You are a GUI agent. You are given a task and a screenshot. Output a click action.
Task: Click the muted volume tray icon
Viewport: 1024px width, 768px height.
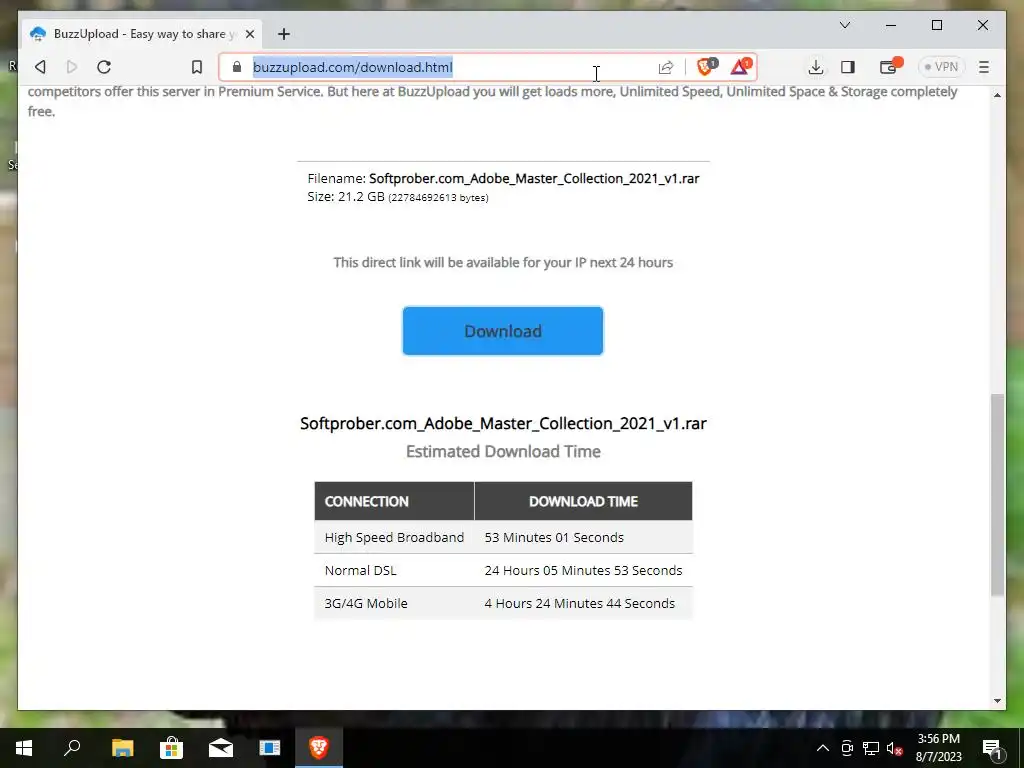tap(895, 748)
